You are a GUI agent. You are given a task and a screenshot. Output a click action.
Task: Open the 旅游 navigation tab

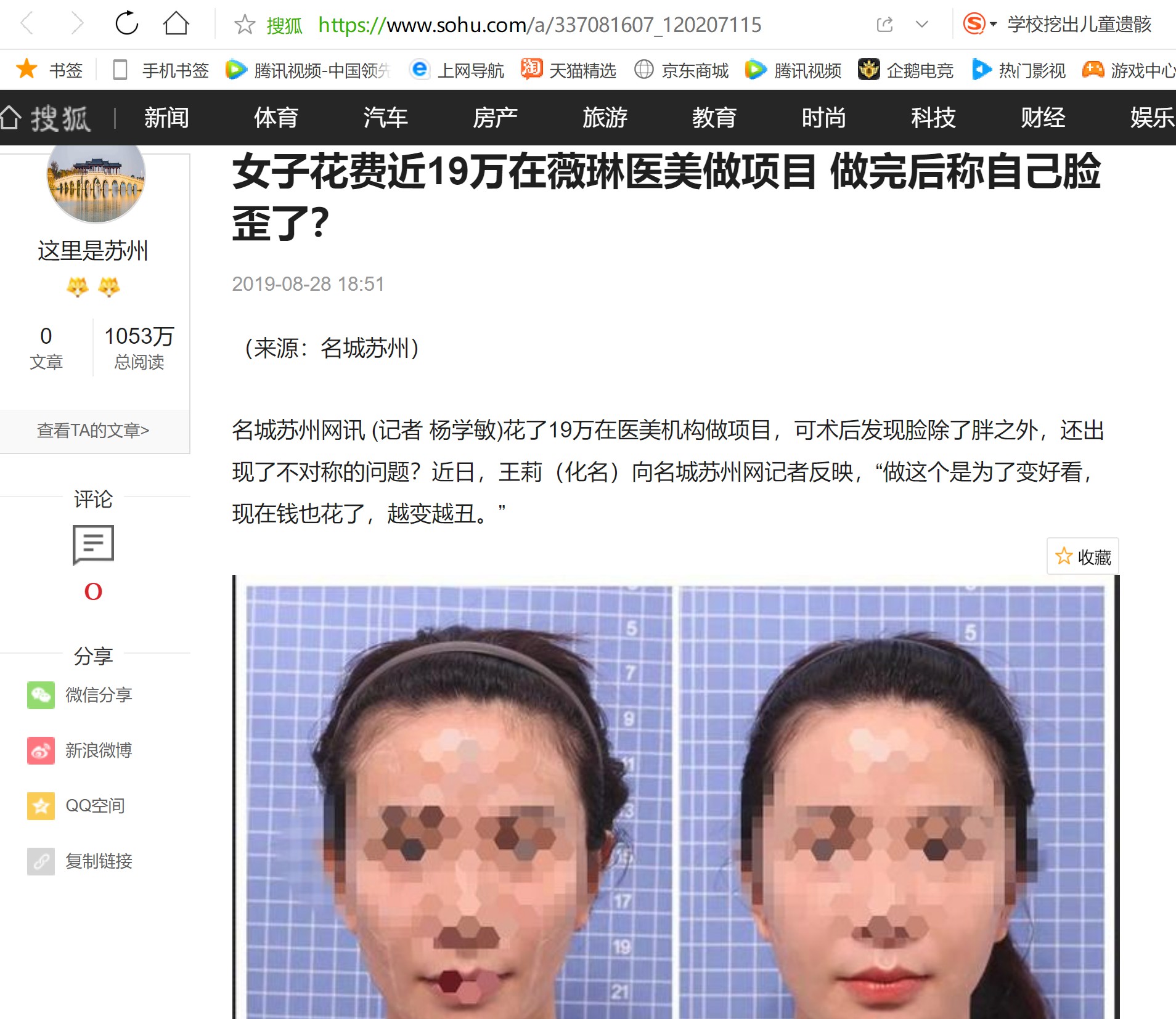[605, 117]
